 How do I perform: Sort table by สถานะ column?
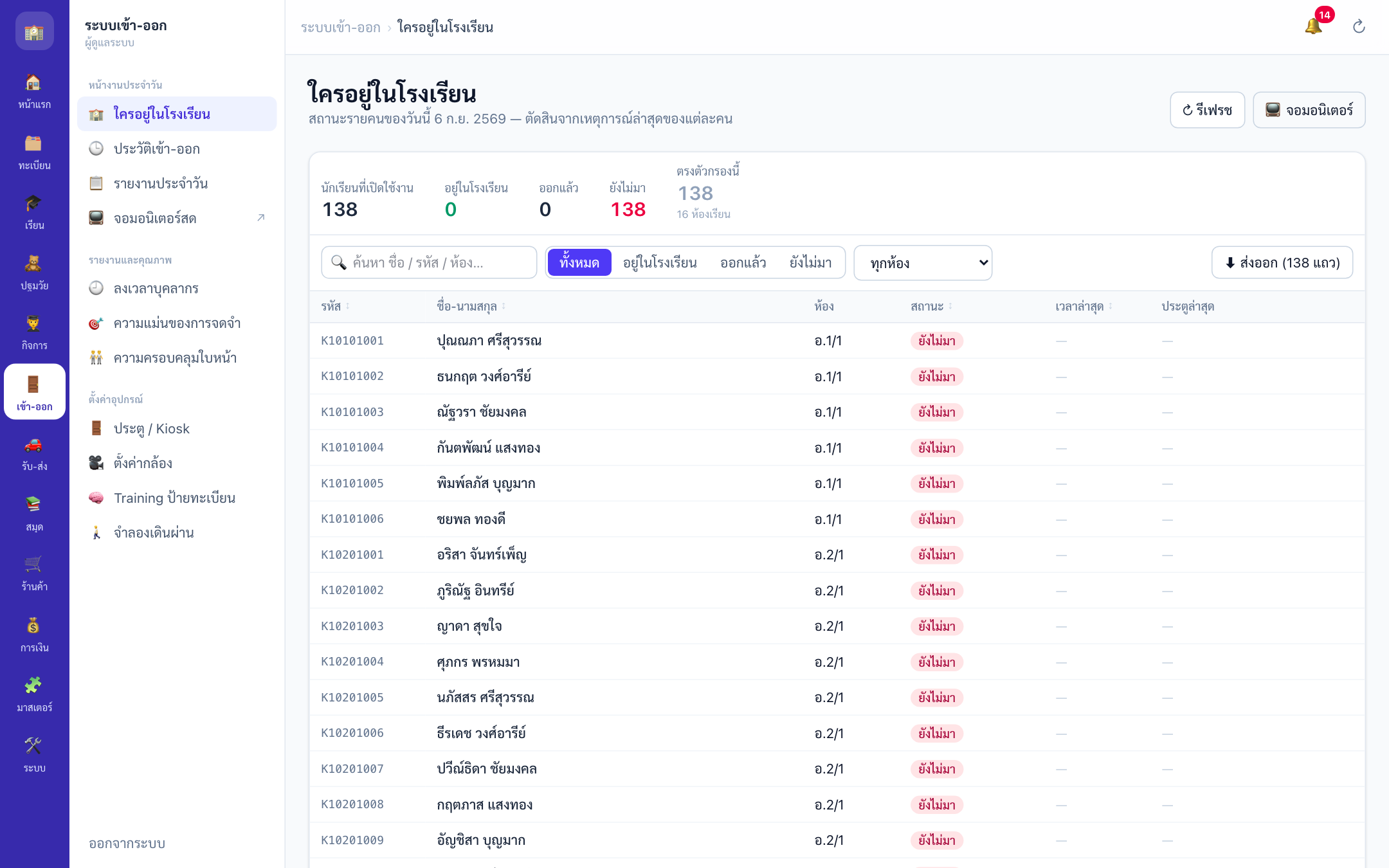pyautogui.click(x=931, y=306)
